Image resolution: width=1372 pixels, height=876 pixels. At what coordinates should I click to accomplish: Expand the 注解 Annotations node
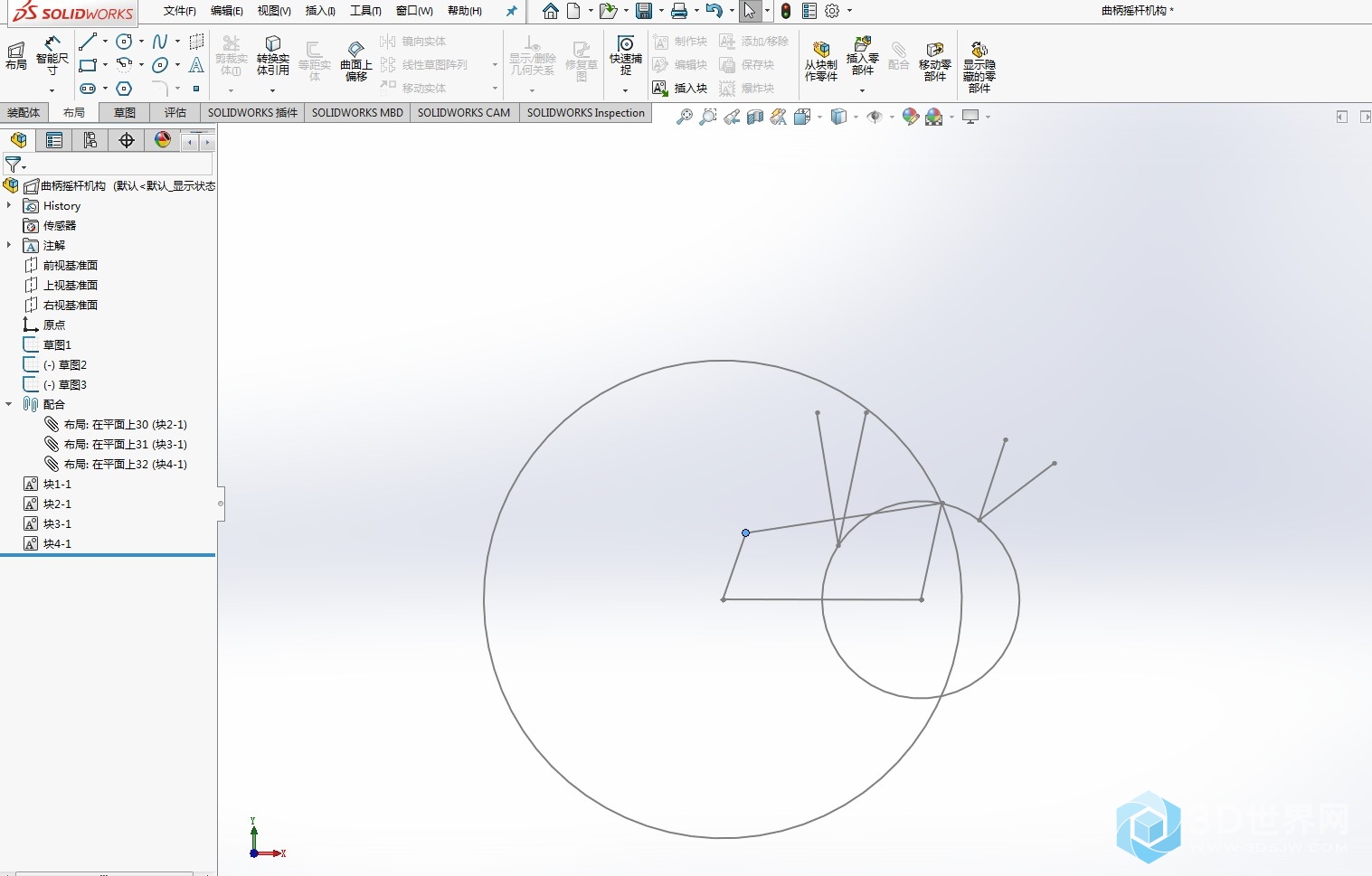(9, 245)
